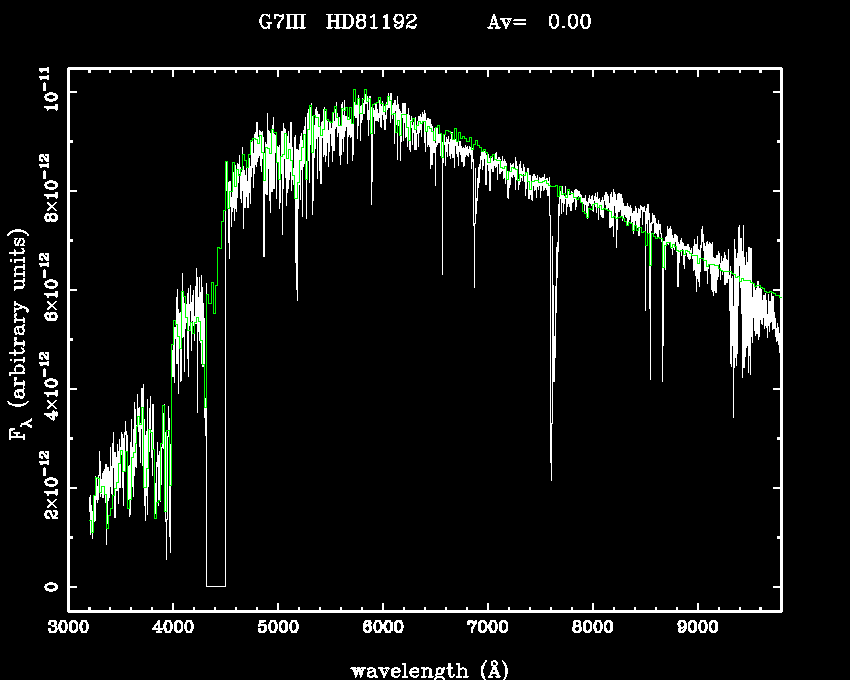Click the 9000 tick label on x-axis
Image resolution: width=850 pixels, height=680 pixels.
pos(698,630)
